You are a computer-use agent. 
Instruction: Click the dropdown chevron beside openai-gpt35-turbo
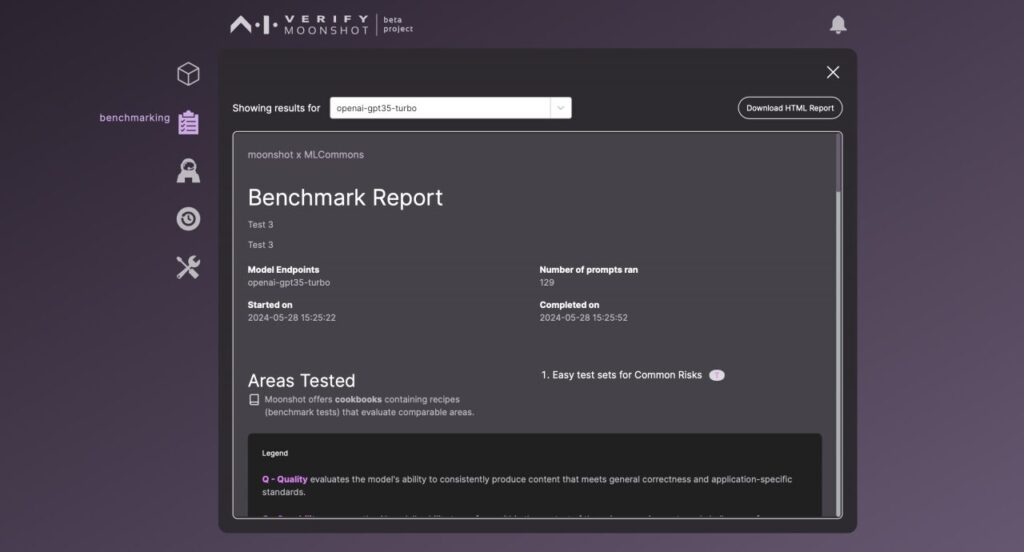pyautogui.click(x=560, y=108)
